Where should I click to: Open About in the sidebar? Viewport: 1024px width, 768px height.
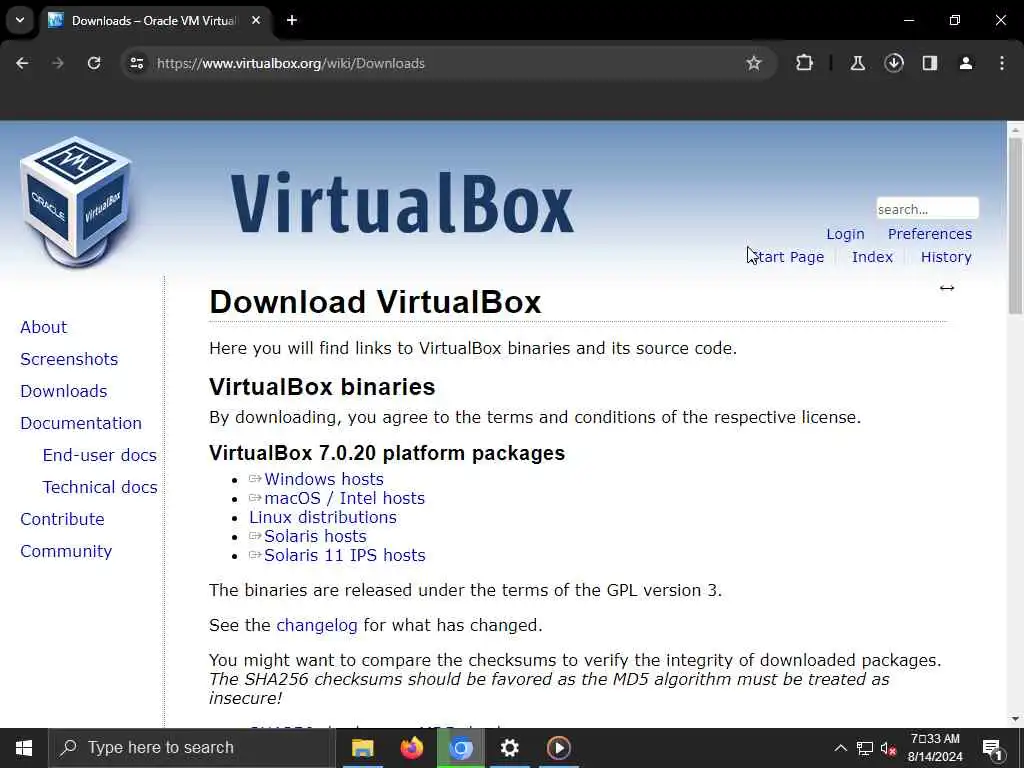click(x=44, y=327)
